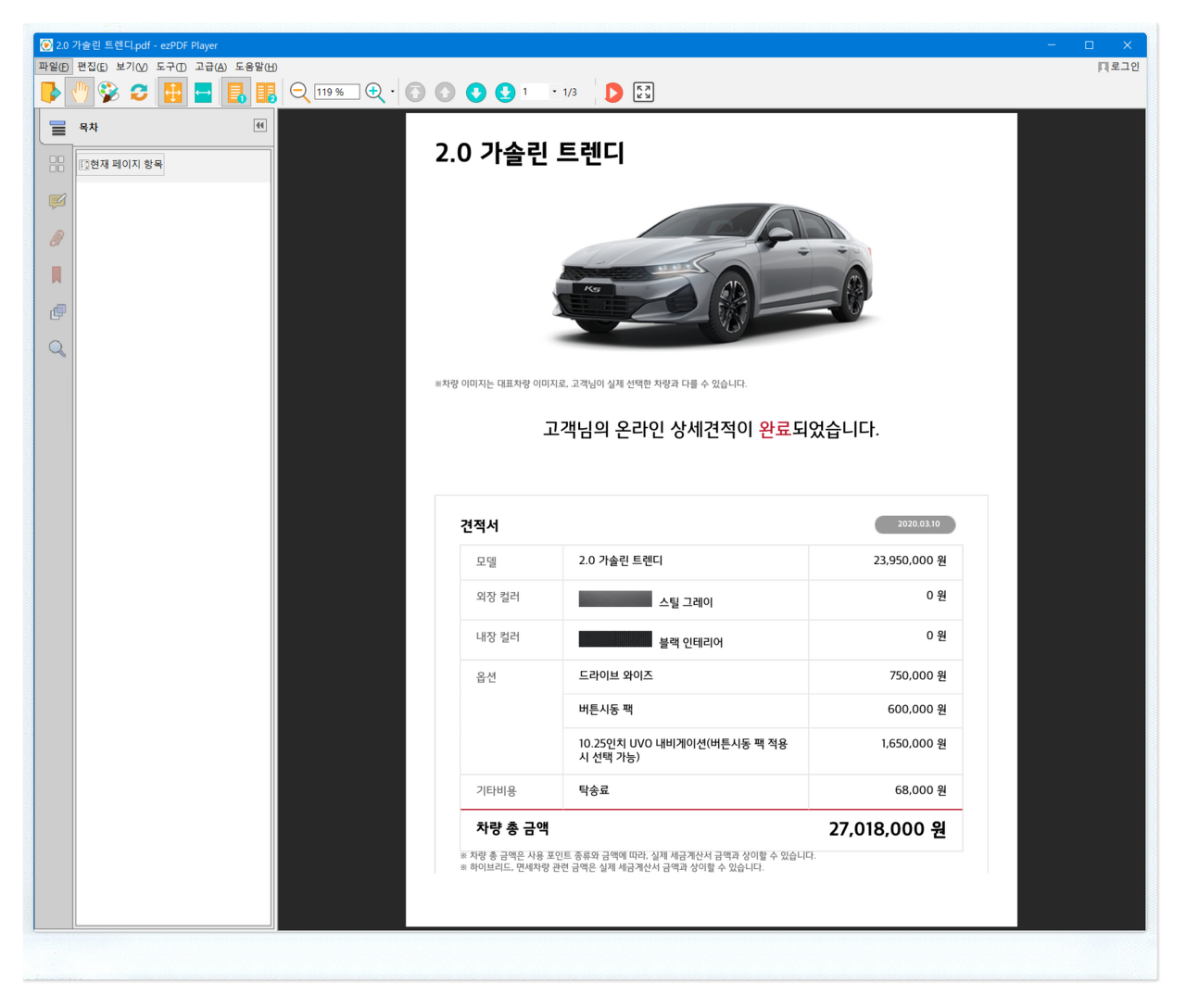Click the 2.0 가솔린 트렌디 document heading

pos(530,153)
